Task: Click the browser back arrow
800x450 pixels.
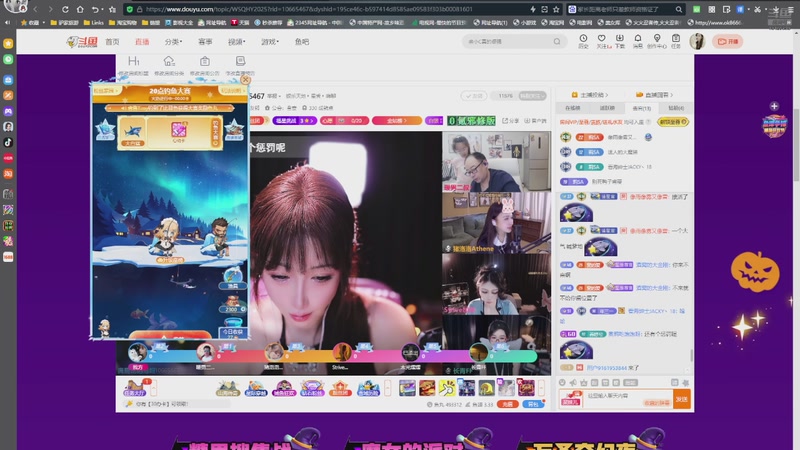Action: click(x=35, y=9)
